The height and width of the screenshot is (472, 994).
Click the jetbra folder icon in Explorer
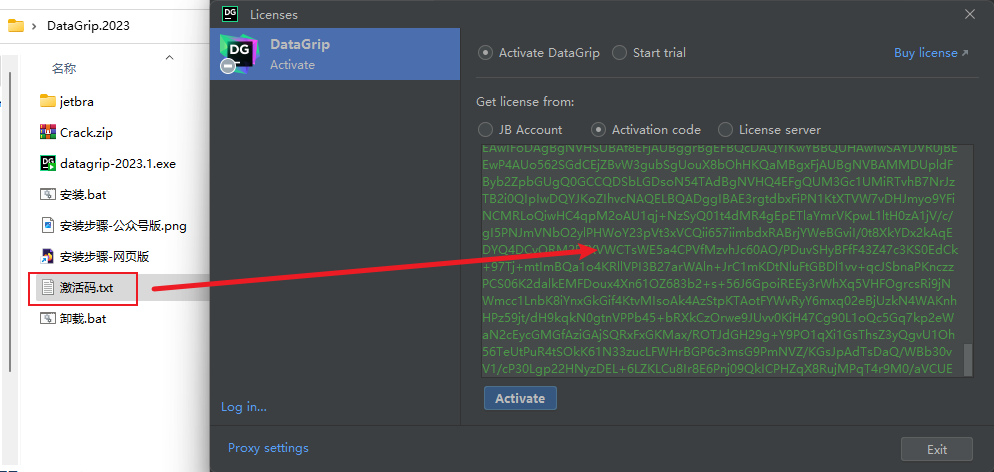pyautogui.click(x=48, y=101)
